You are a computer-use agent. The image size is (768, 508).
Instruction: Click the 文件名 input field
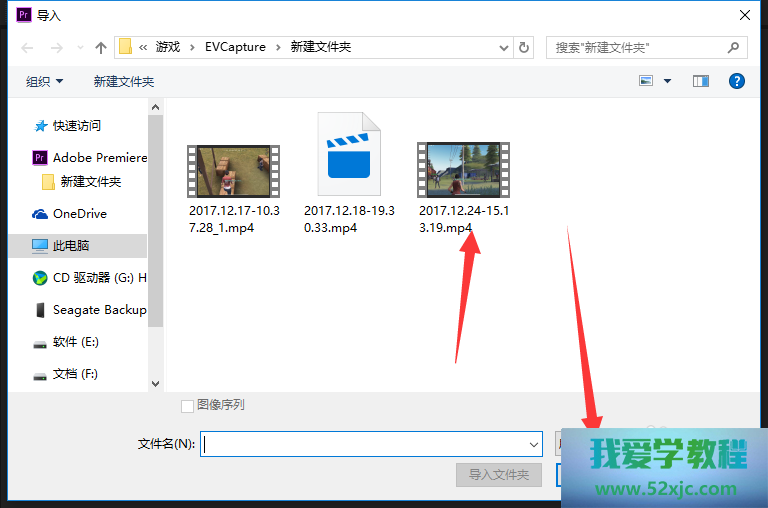point(365,444)
